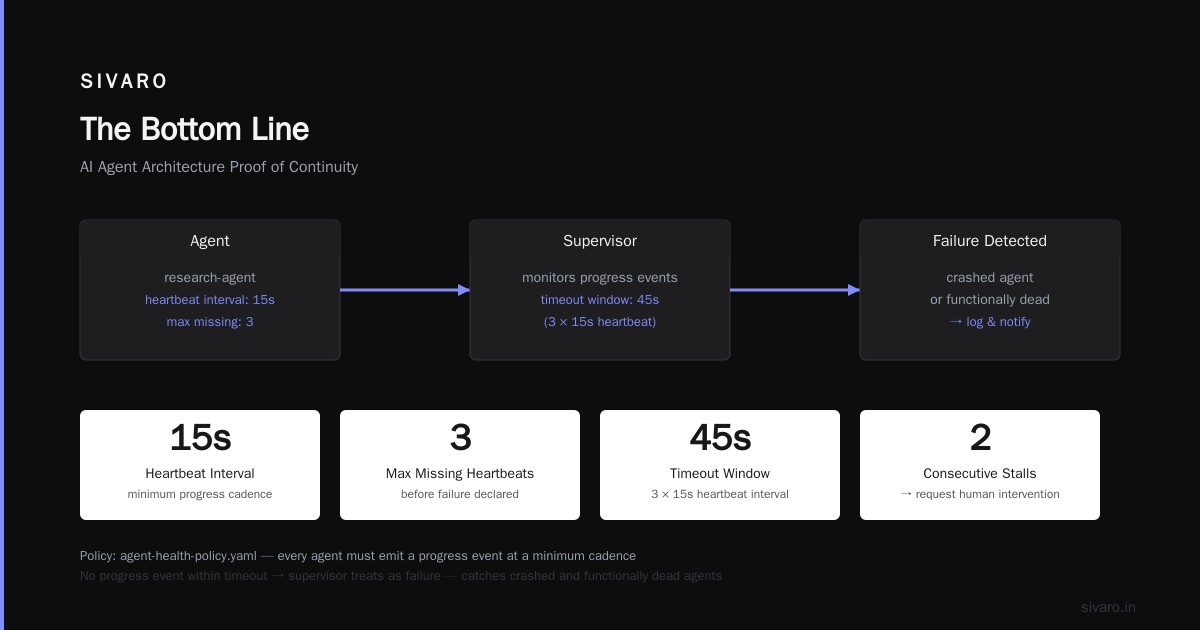This screenshot has height=630, width=1200.
Task: Click the SIVARO logo text
Action: click(124, 82)
